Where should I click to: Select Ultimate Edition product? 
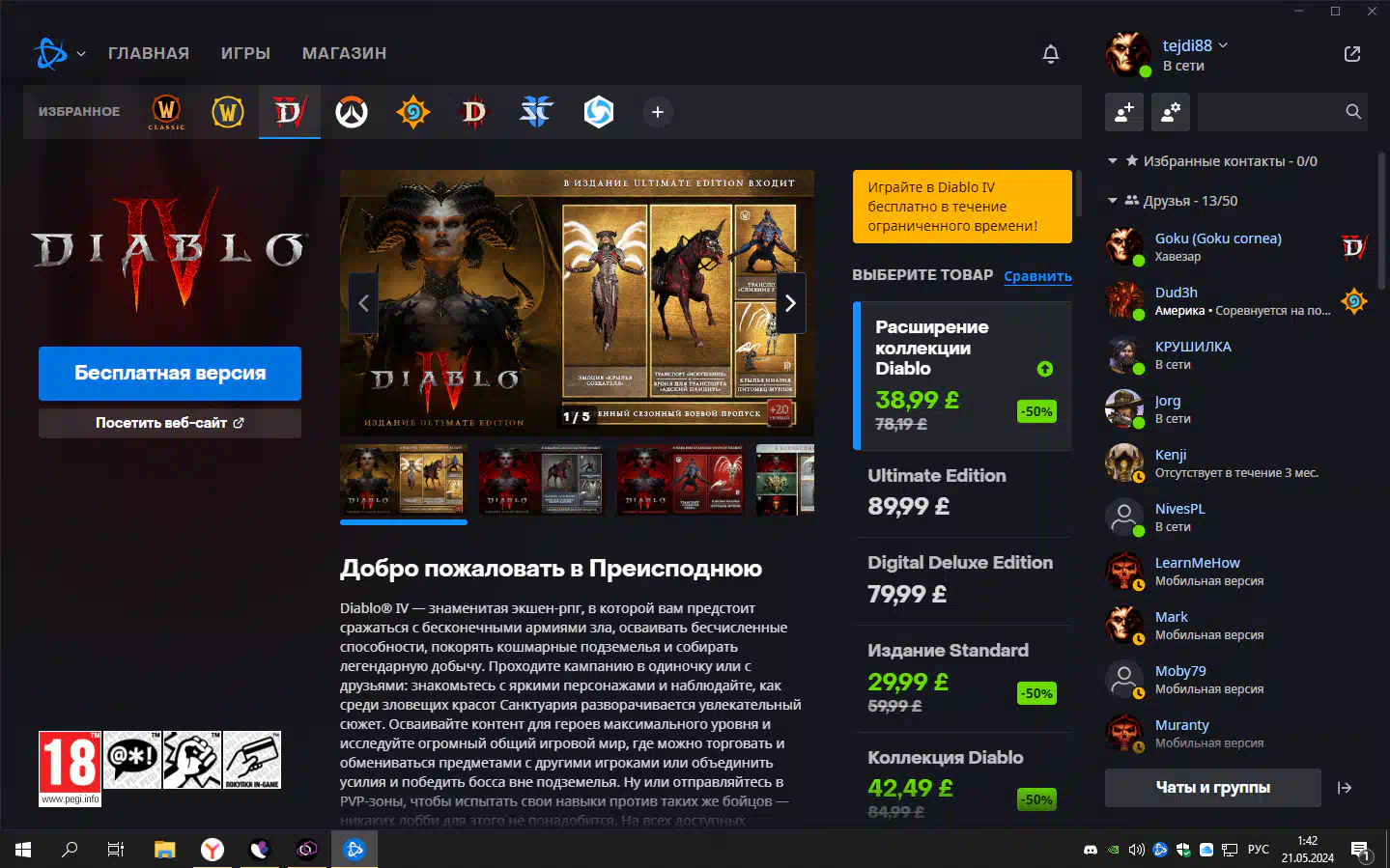click(963, 492)
